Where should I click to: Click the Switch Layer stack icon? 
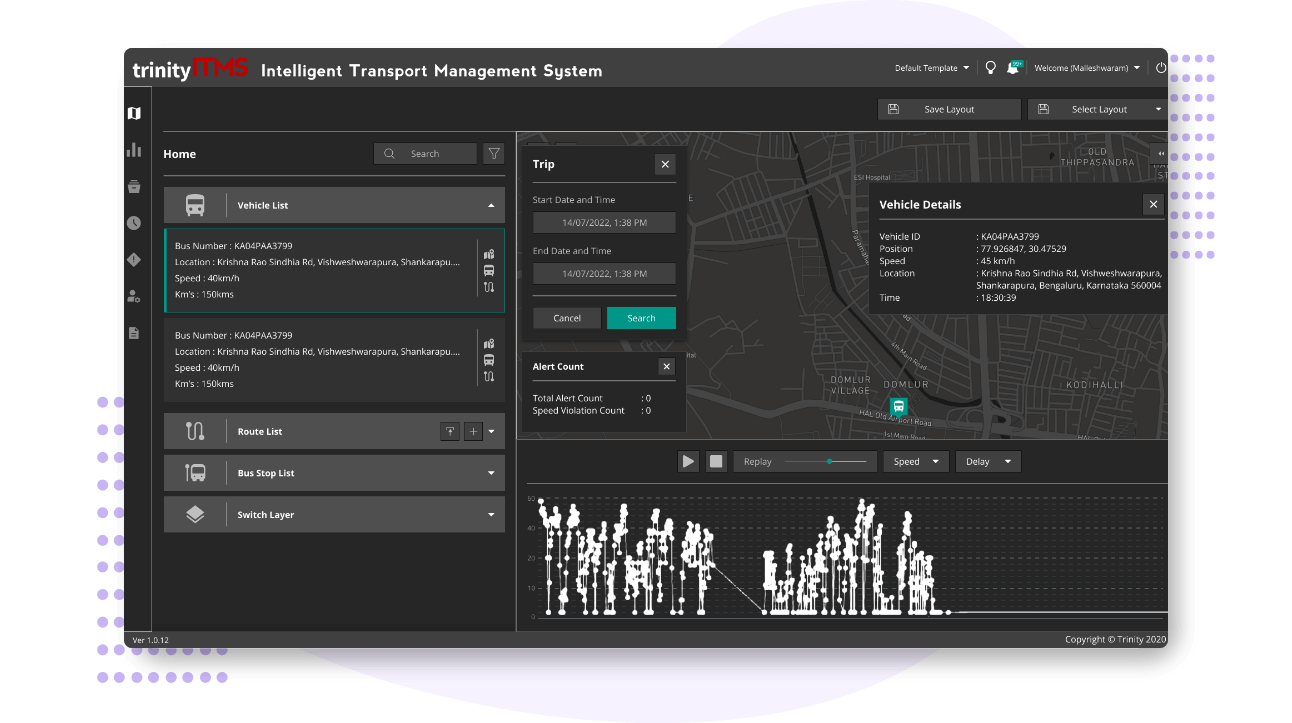point(195,514)
